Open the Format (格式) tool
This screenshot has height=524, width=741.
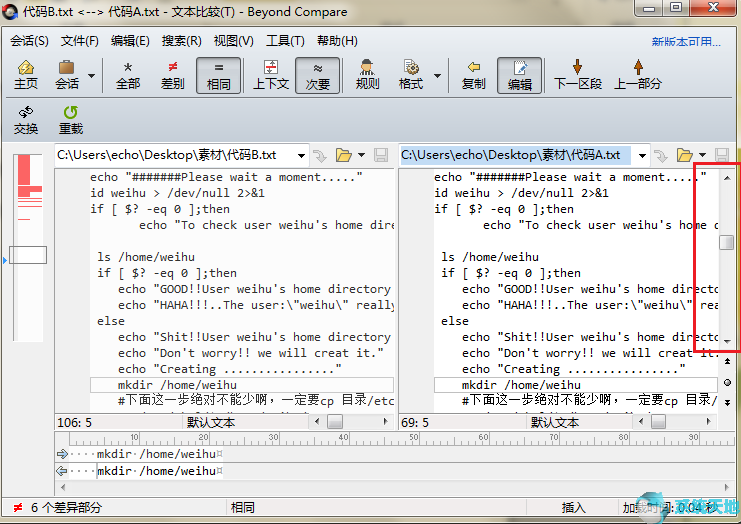point(411,75)
